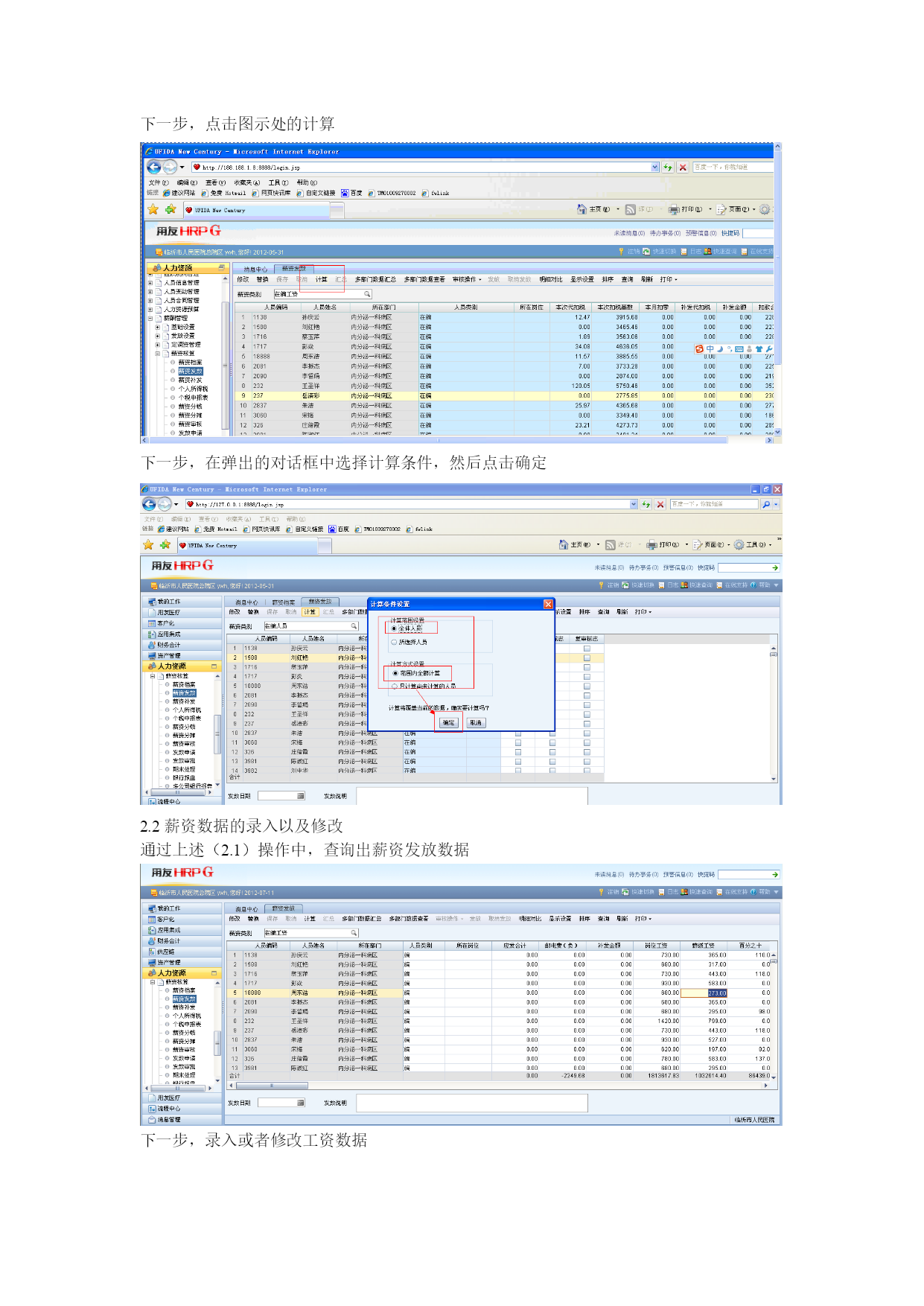
Task: Tick the 复审标志 checkbox for employee 1716
Action: click(587, 667)
